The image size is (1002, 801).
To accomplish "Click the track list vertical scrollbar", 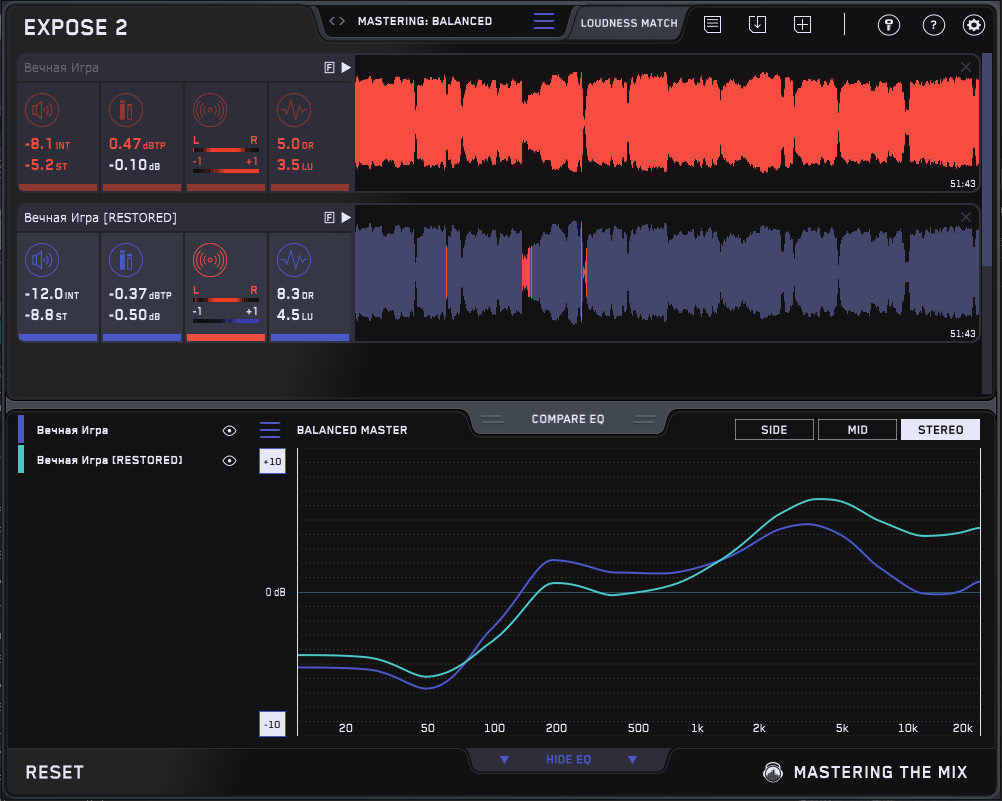I will tap(987, 160).
